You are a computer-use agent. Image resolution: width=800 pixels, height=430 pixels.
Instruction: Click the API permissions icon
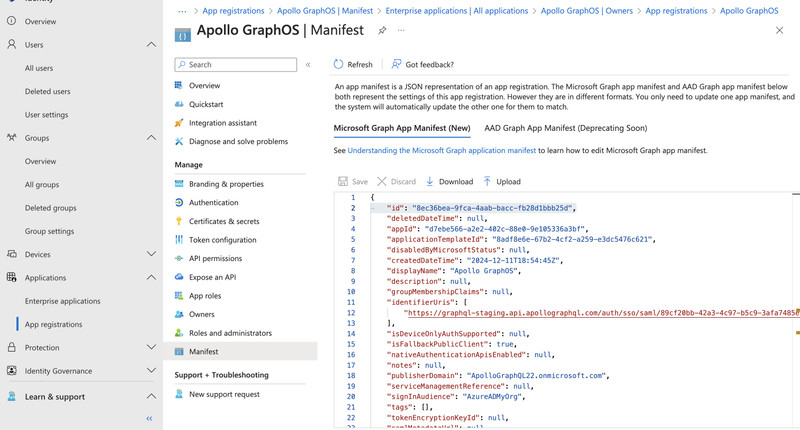pos(179,259)
